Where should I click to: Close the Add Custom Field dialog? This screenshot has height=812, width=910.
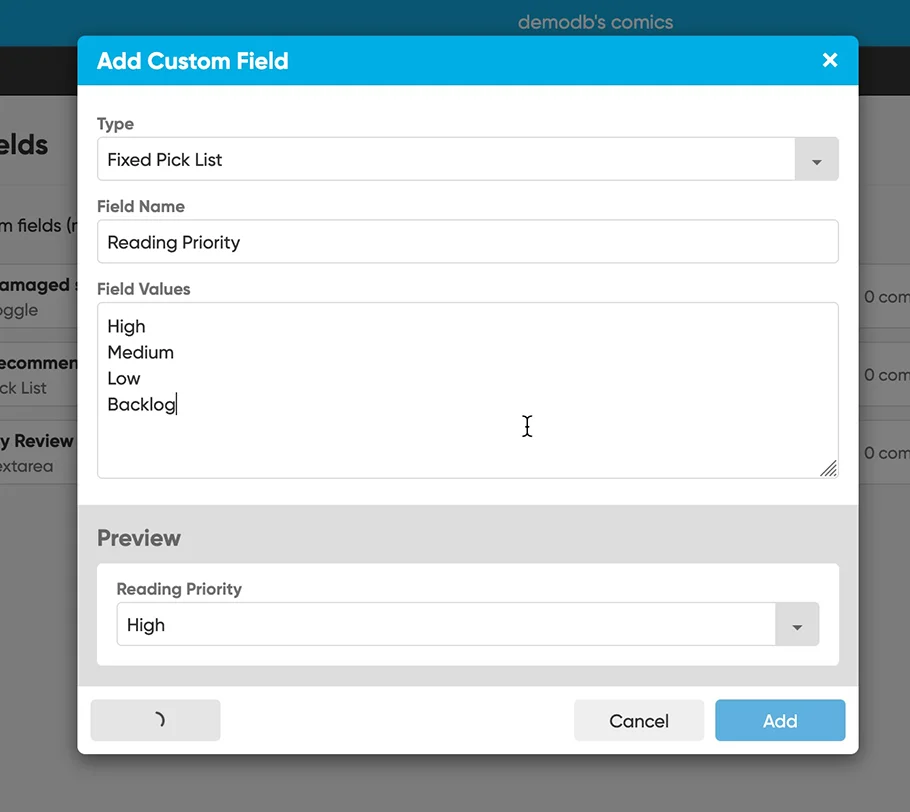pos(829,60)
